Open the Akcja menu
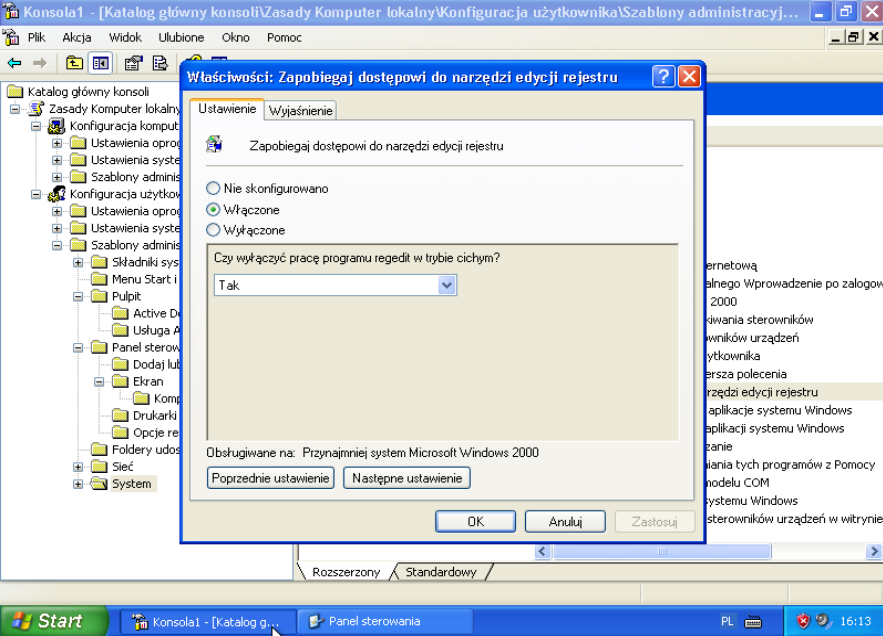This screenshot has height=636, width=883. coord(77,37)
